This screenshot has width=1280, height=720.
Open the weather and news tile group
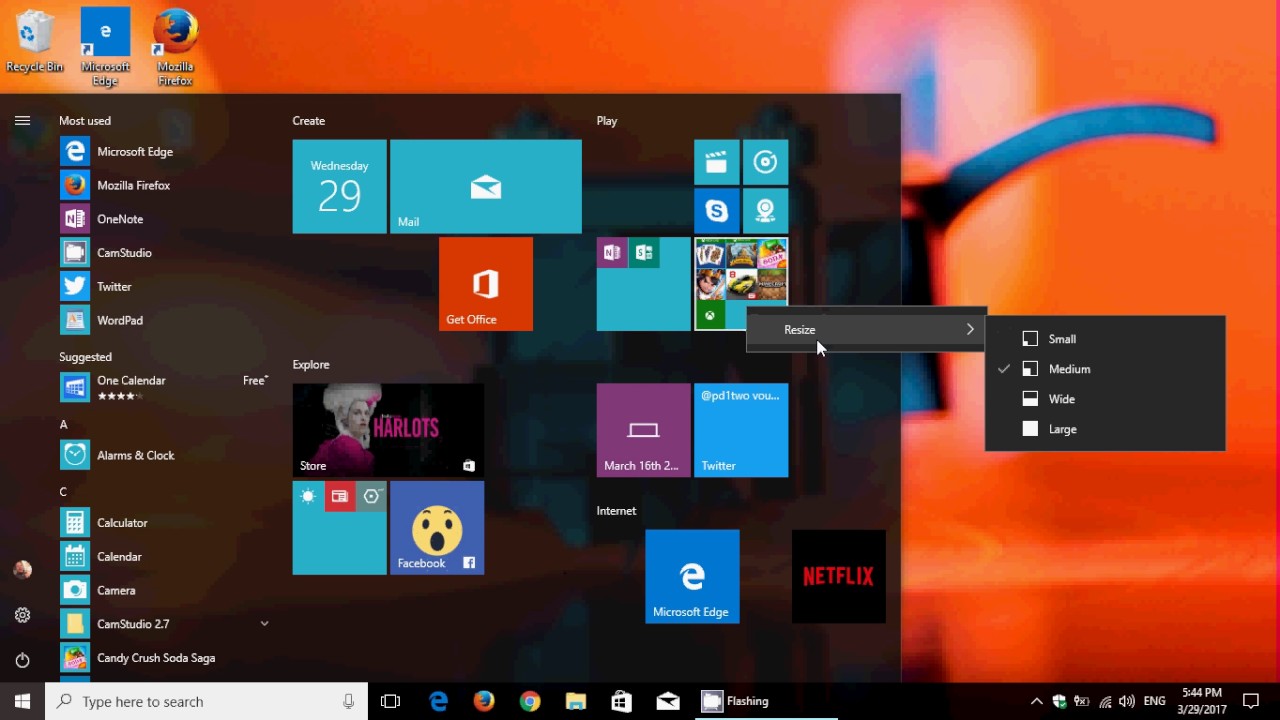[x=339, y=528]
